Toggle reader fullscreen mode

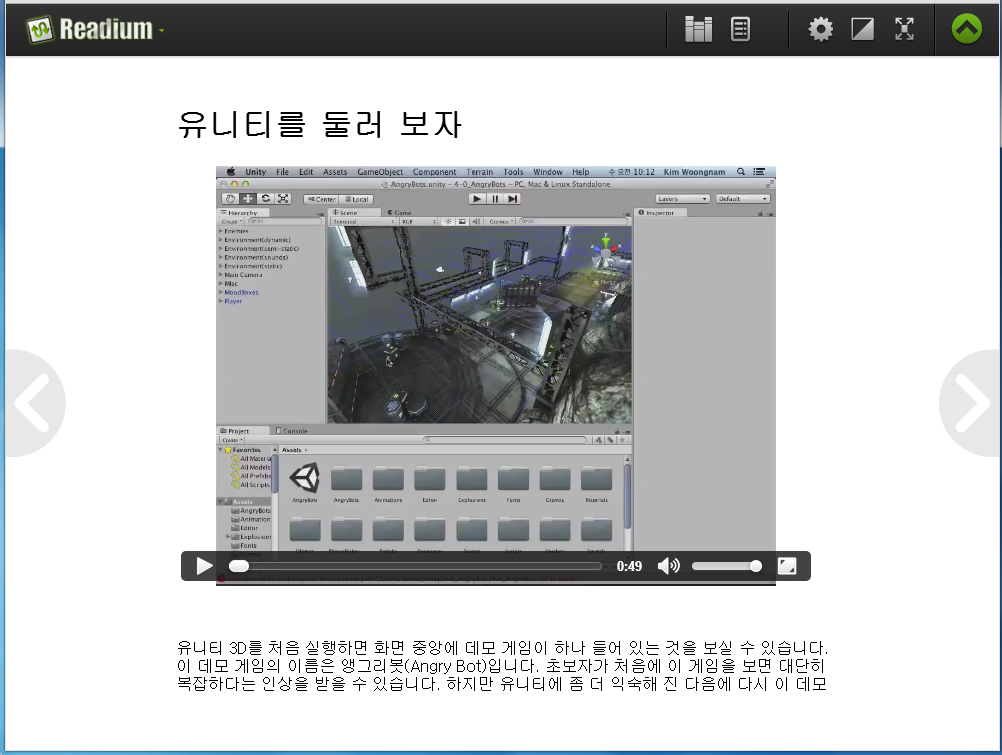tap(904, 29)
